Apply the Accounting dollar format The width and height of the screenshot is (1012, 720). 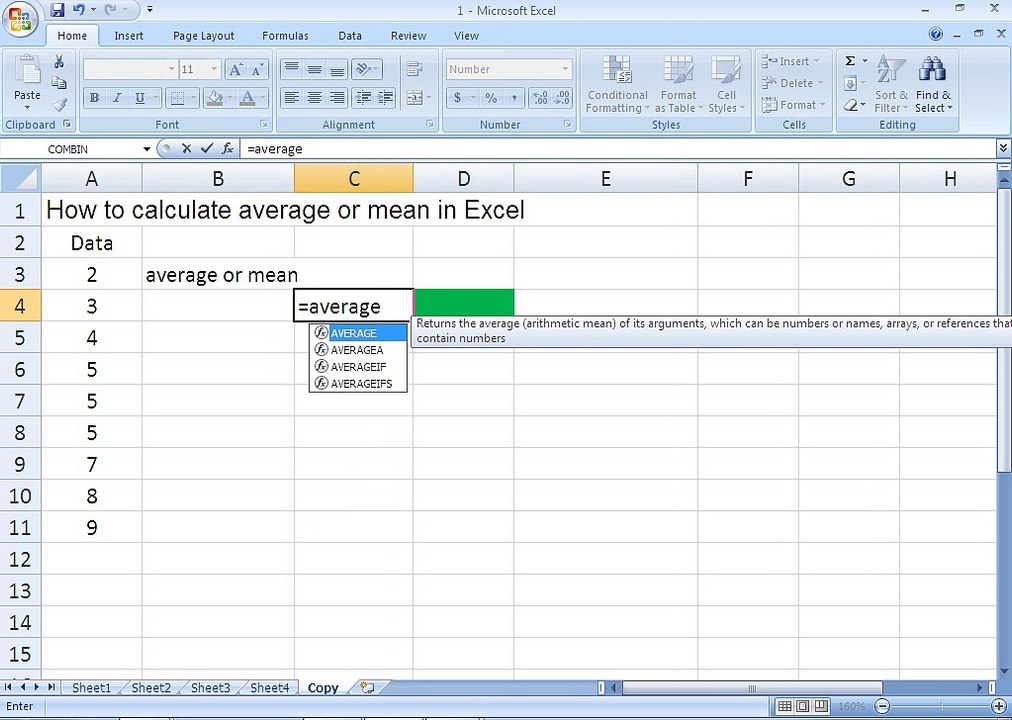point(457,98)
